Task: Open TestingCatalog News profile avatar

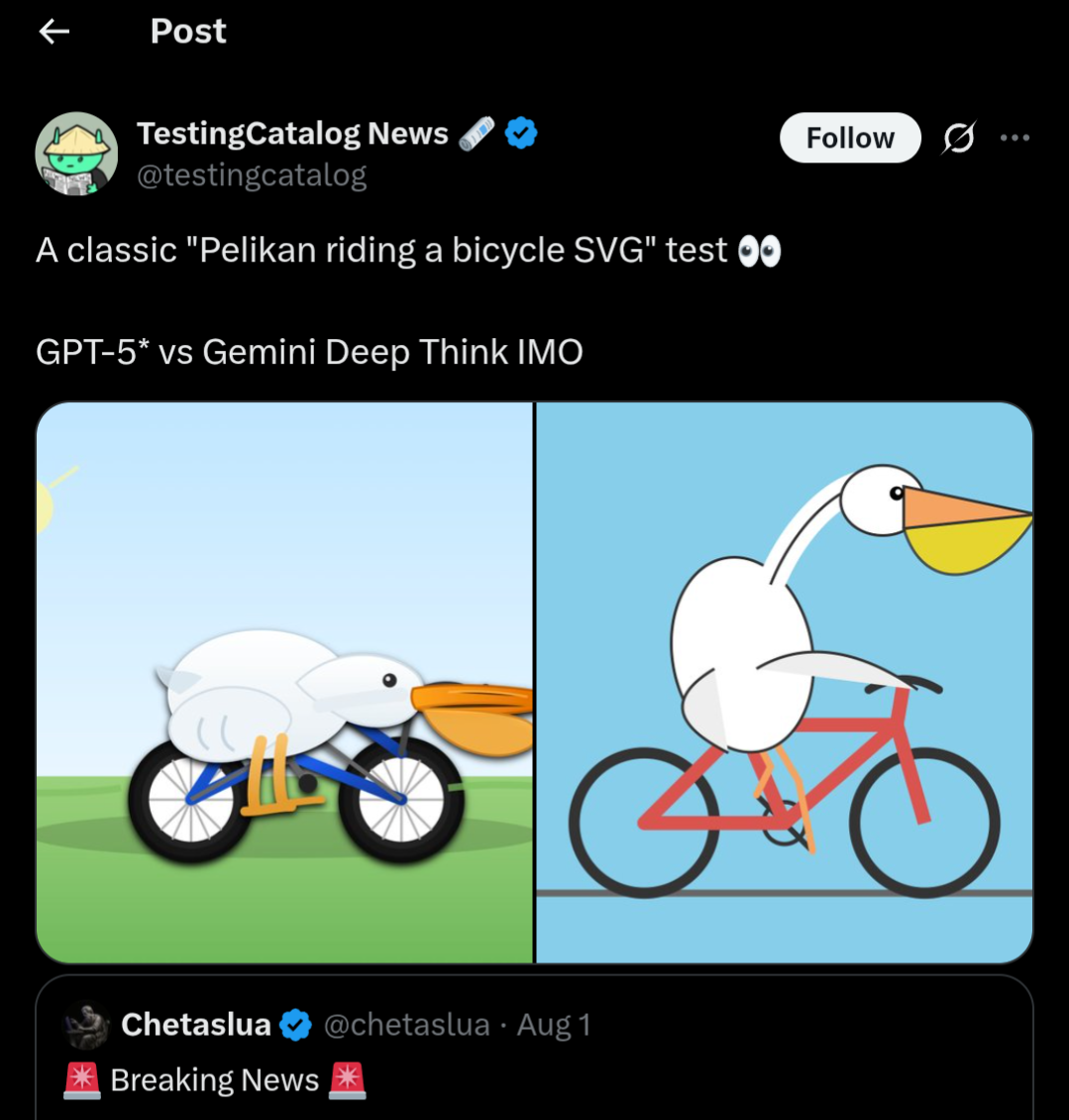Action: 76,154
